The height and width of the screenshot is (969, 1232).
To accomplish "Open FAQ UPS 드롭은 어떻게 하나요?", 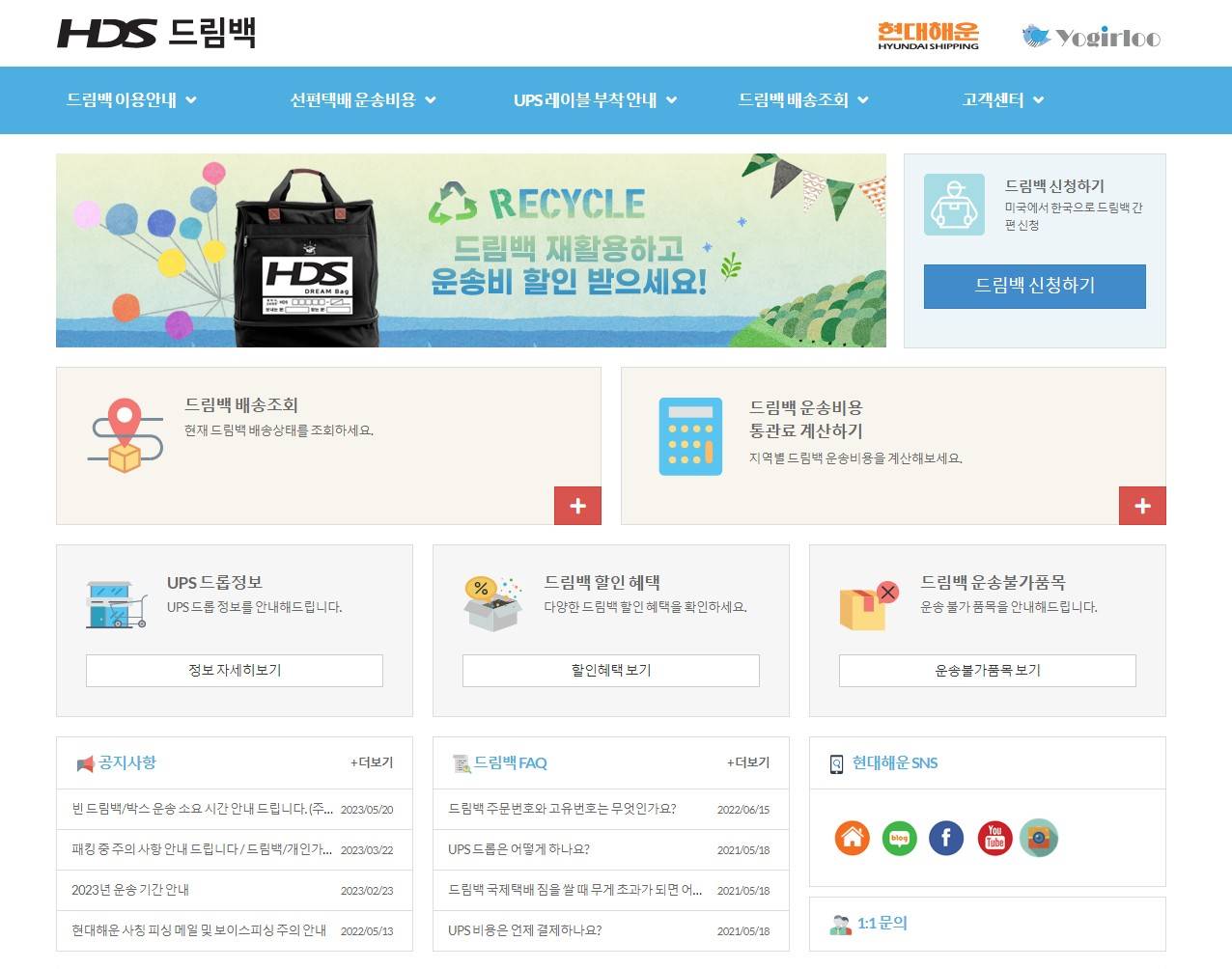I will (518, 849).
